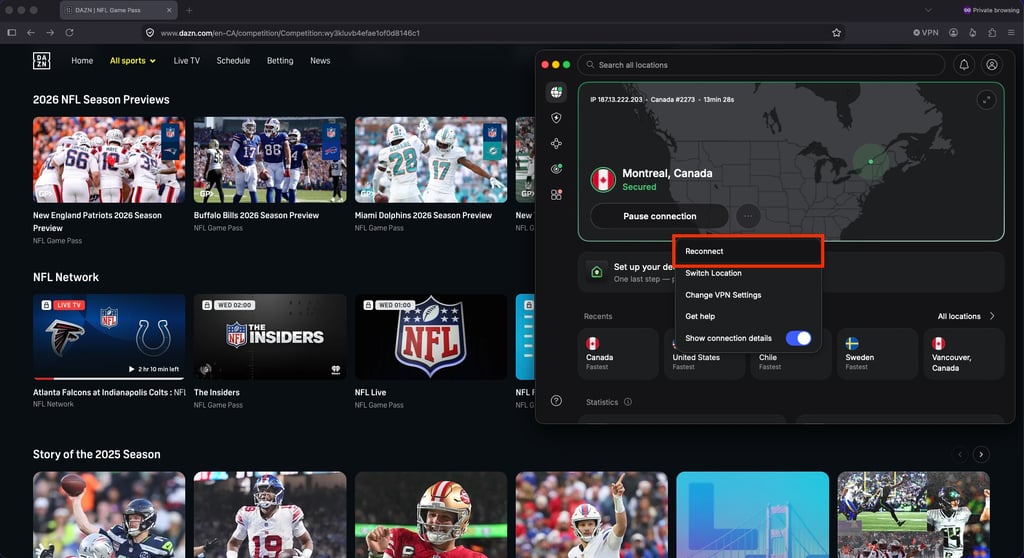Open VPN notifications bell

(x=964, y=65)
